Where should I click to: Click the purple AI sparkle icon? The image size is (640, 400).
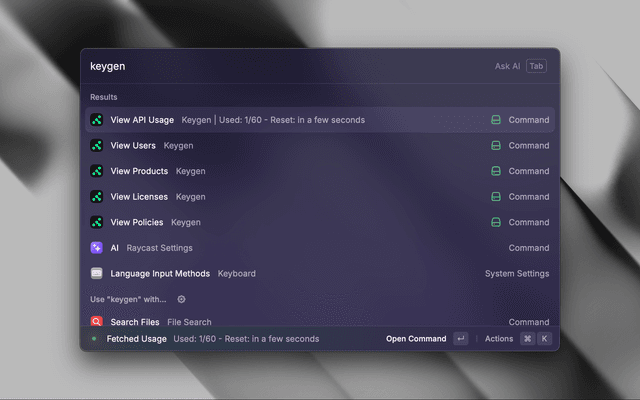point(97,248)
